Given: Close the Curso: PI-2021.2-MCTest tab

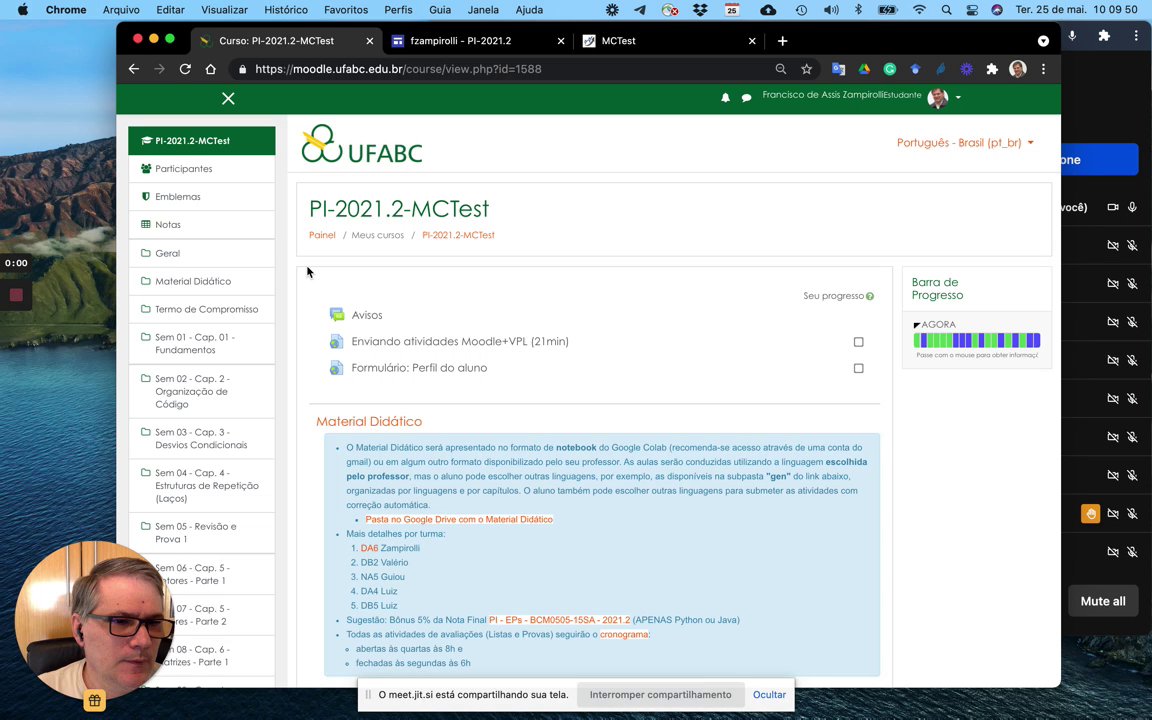Looking at the screenshot, I should point(370,41).
